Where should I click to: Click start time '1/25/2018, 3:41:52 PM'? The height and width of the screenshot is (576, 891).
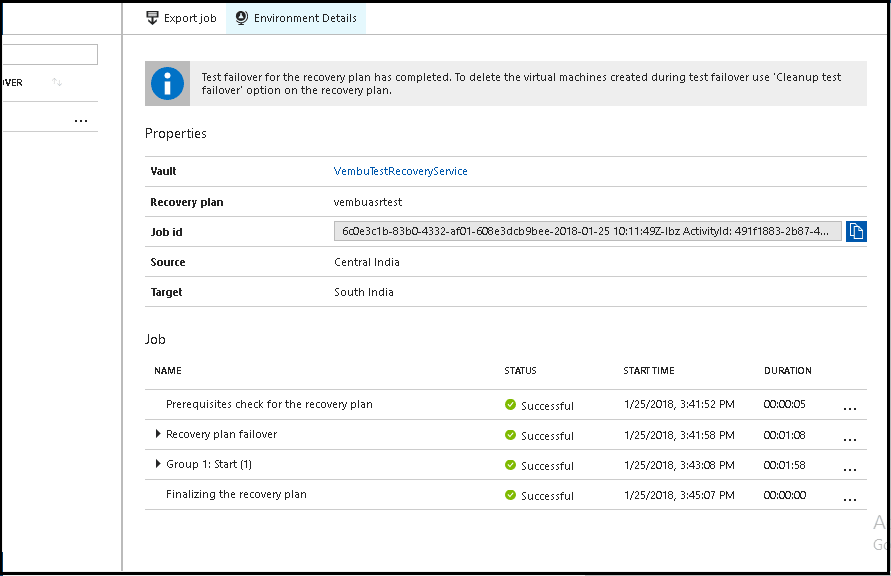(x=679, y=404)
